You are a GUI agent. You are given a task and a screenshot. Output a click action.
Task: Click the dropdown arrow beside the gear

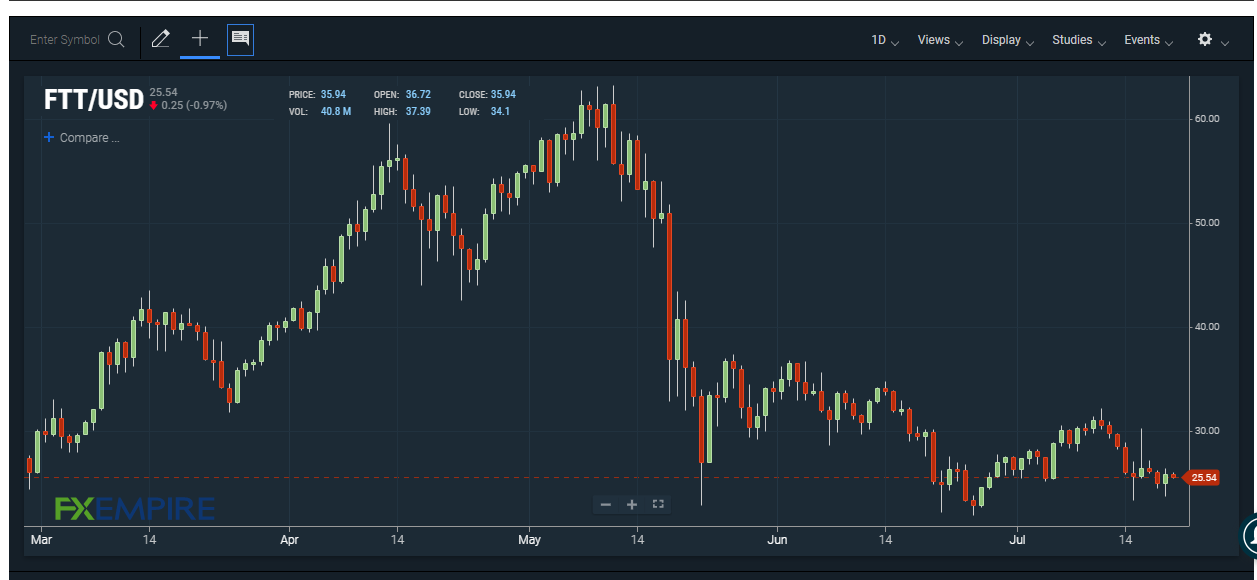(x=1225, y=43)
